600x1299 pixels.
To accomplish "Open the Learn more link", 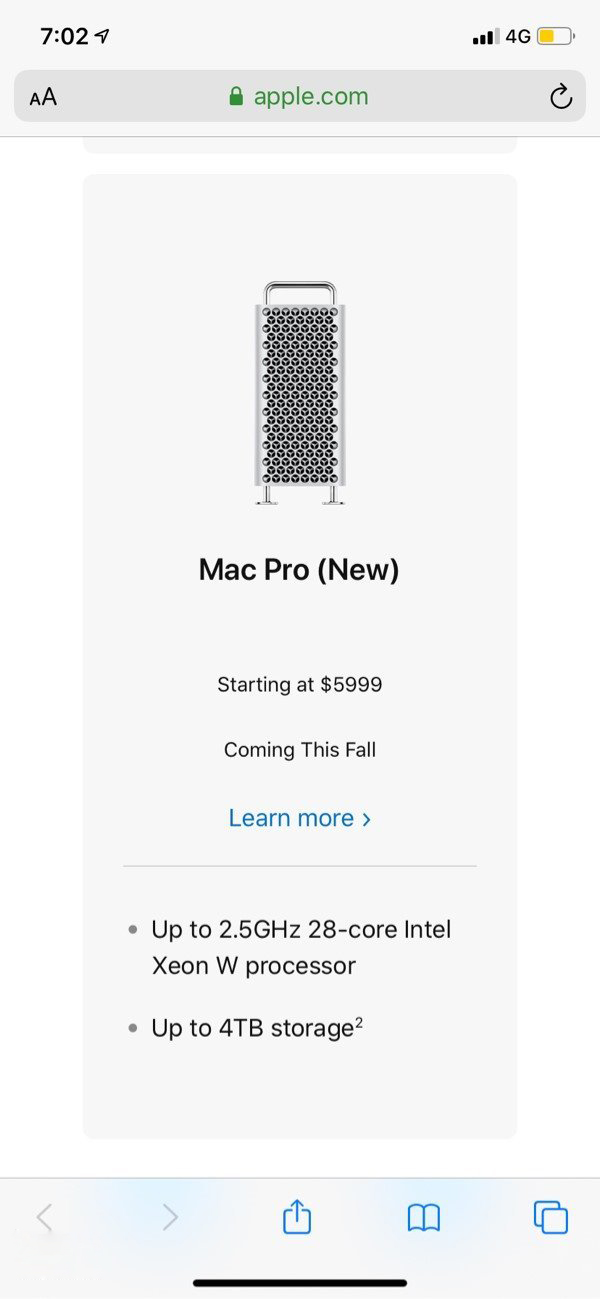I will click(x=291, y=818).
